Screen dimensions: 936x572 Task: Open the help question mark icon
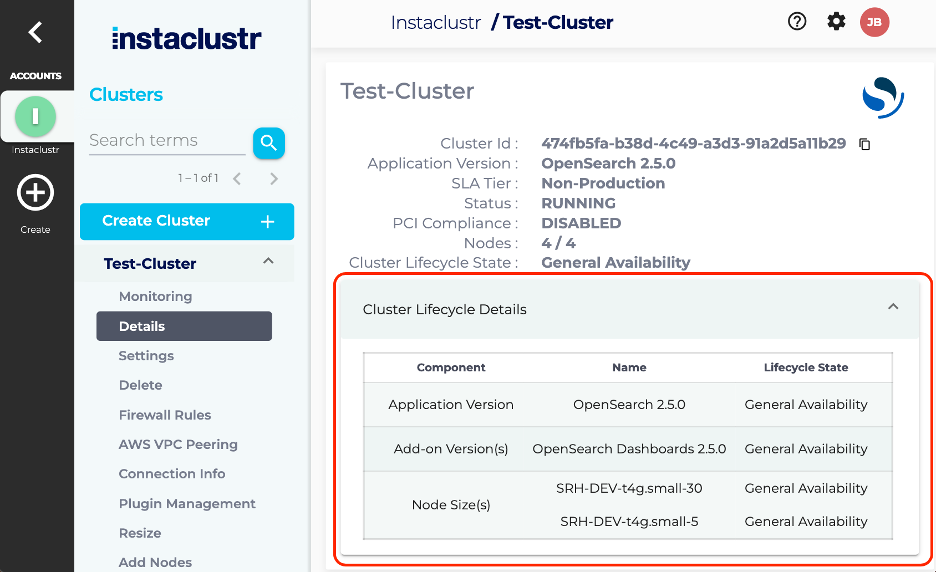[797, 21]
